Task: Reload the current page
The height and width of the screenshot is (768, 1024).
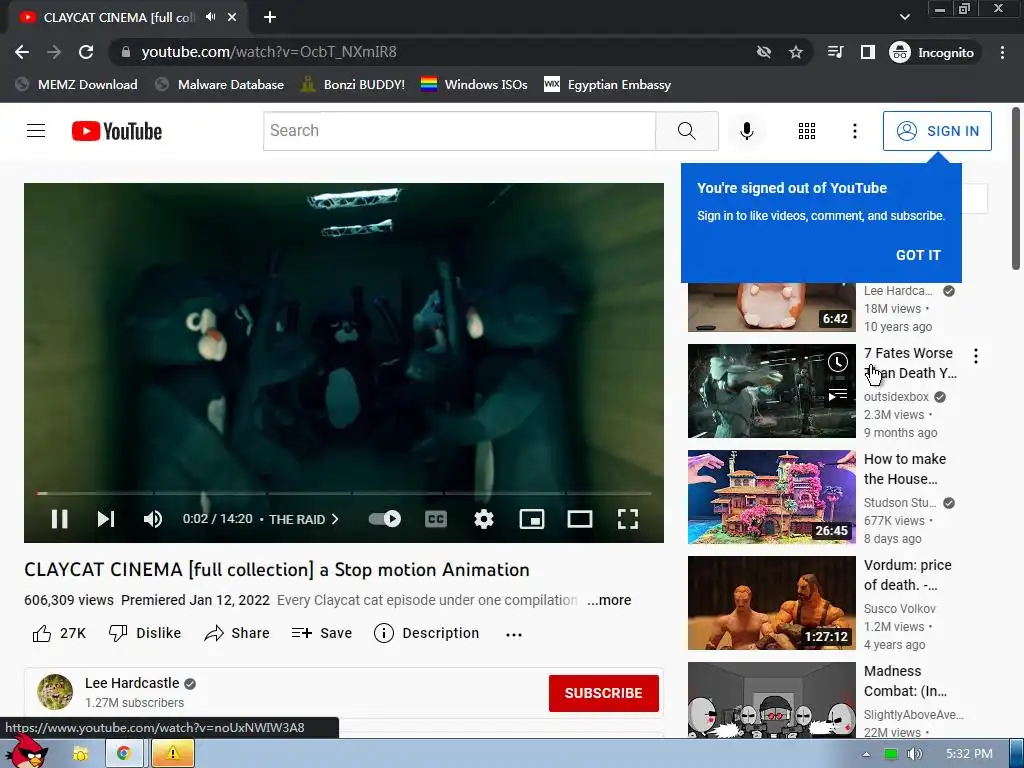Action: pos(86,52)
